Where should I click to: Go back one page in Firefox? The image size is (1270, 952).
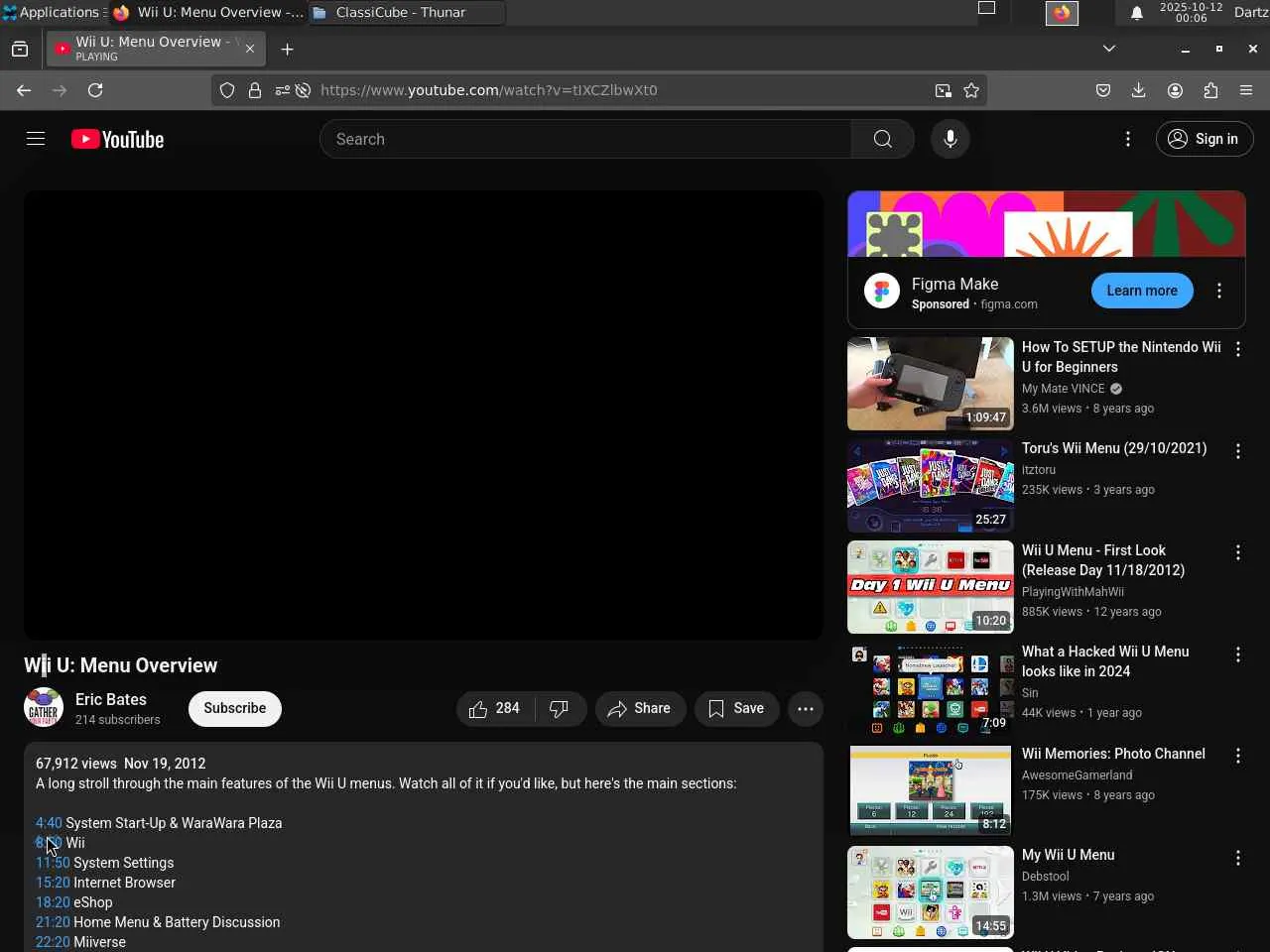pos(24,90)
